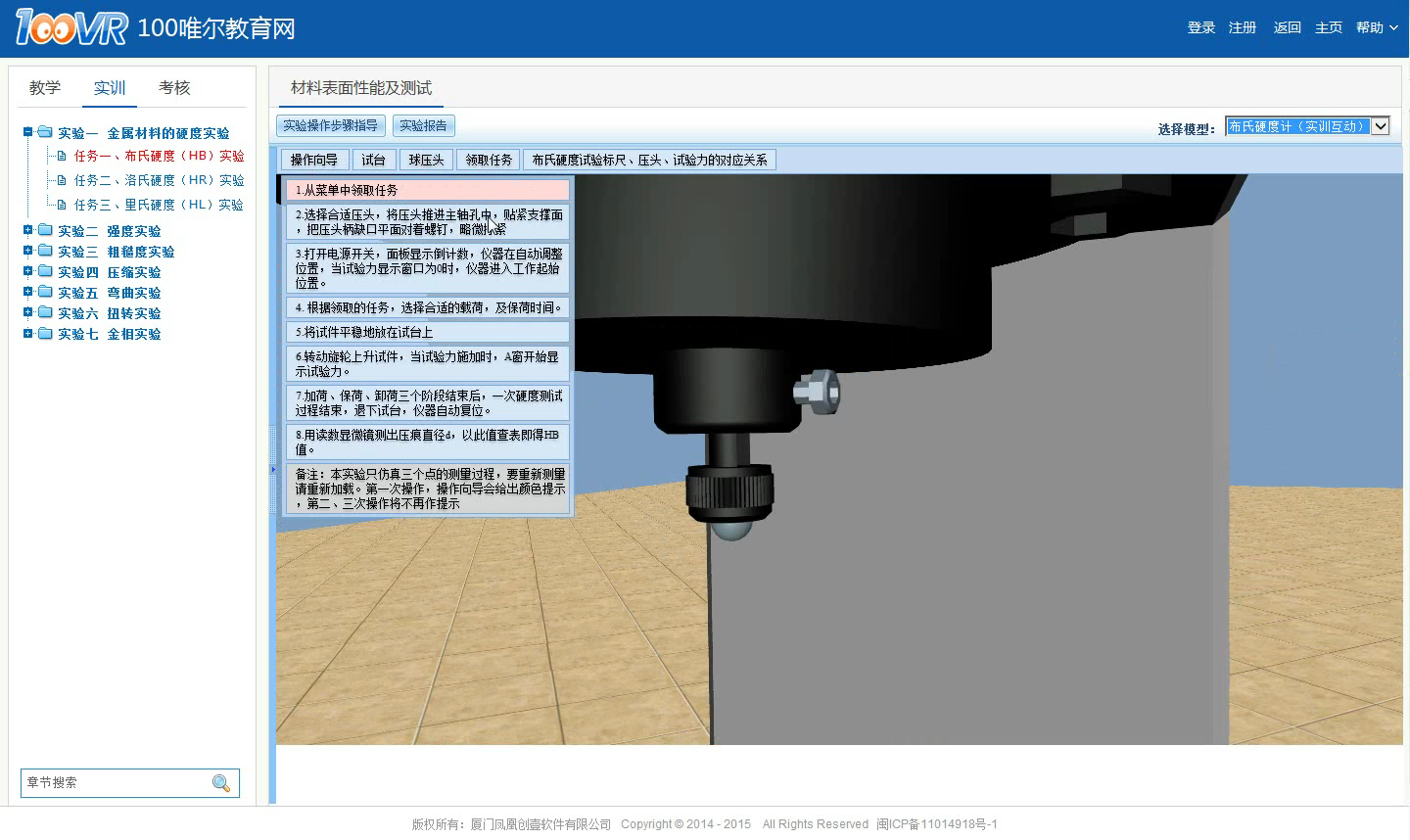The height and width of the screenshot is (840, 1410).
Task: Switch to the 教学 tab
Action: click(x=45, y=88)
